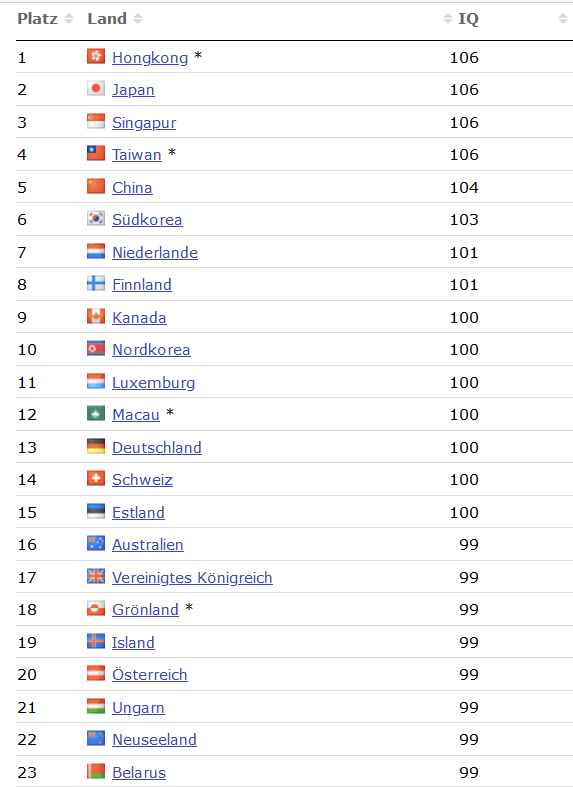Open the Niederlande link

tap(155, 252)
